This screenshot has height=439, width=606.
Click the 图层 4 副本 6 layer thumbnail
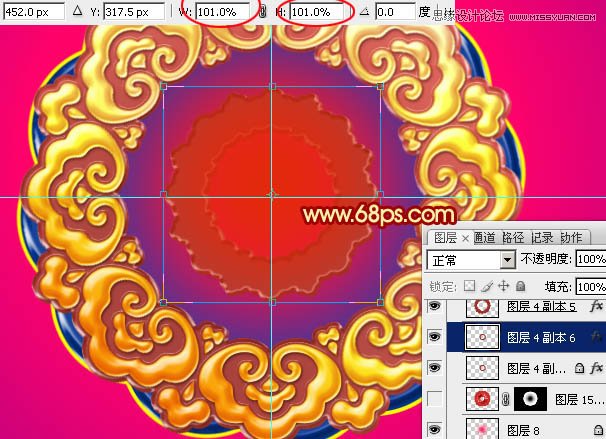coord(482,337)
